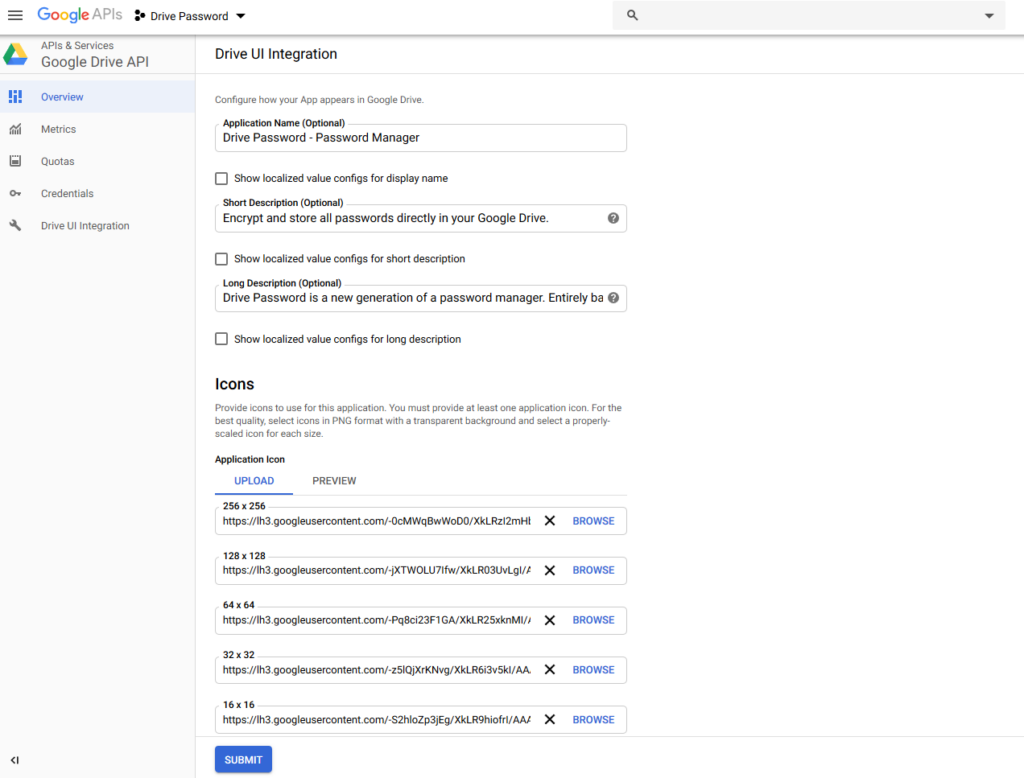
Task: Click the Metrics chart icon
Action: [15, 129]
